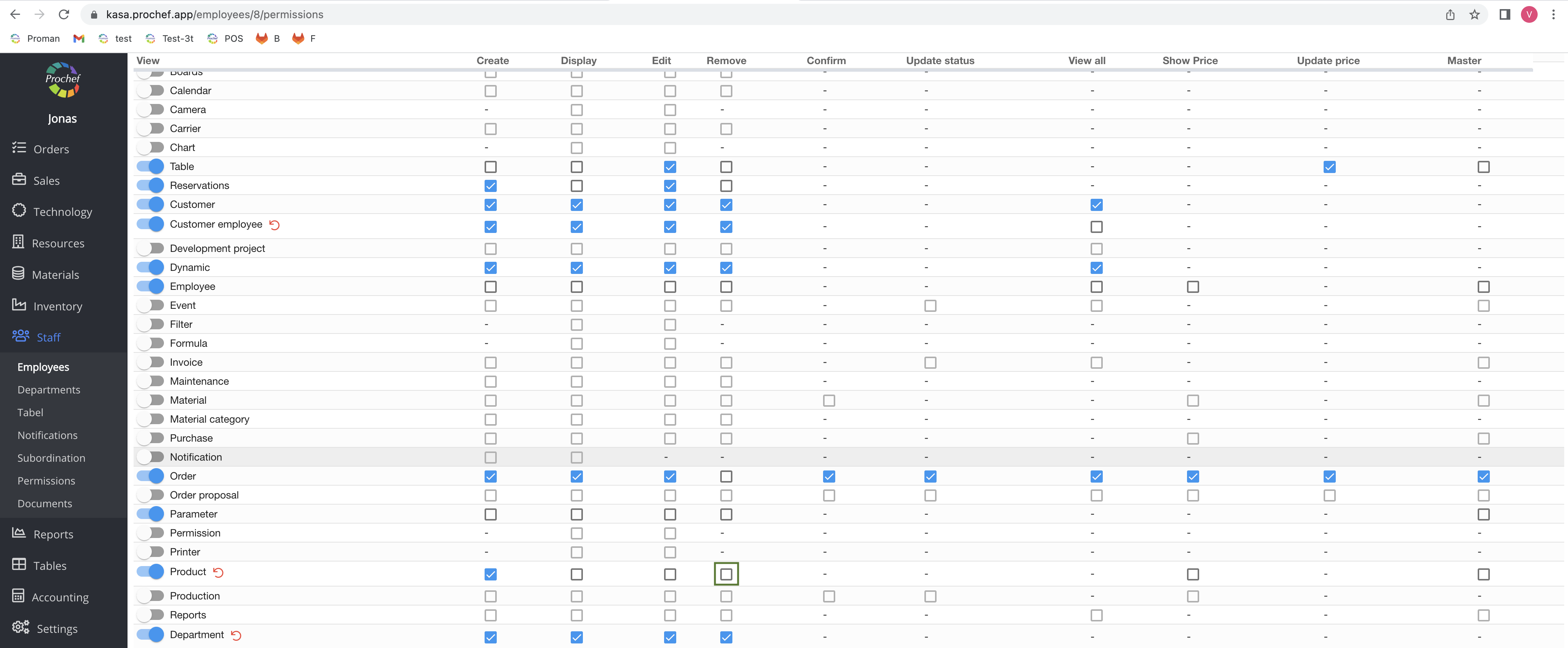The image size is (1568, 648).
Task: Bookmark this page with star icon
Action: tap(1474, 14)
